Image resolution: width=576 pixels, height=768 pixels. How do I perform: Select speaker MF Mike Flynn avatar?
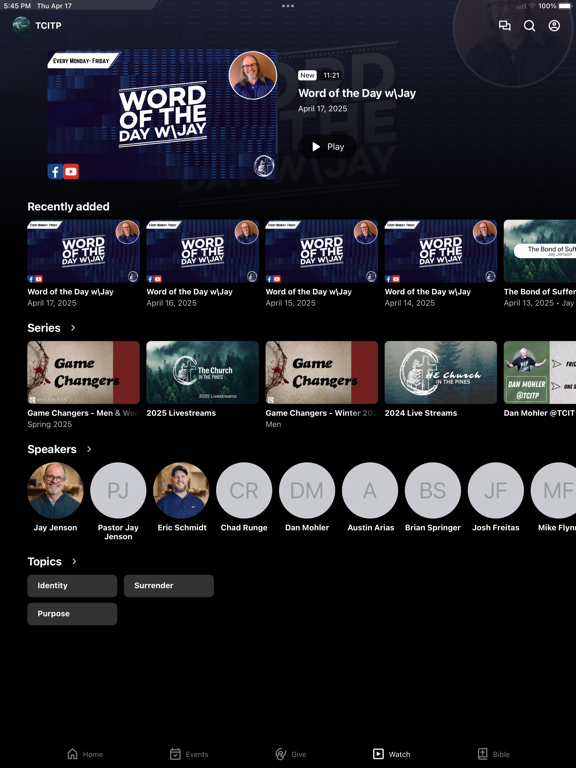(x=553, y=490)
